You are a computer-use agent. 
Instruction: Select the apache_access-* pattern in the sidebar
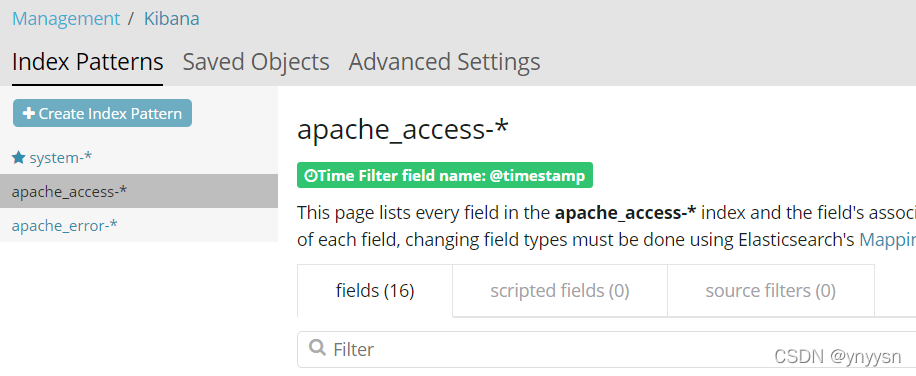[138, 191]
